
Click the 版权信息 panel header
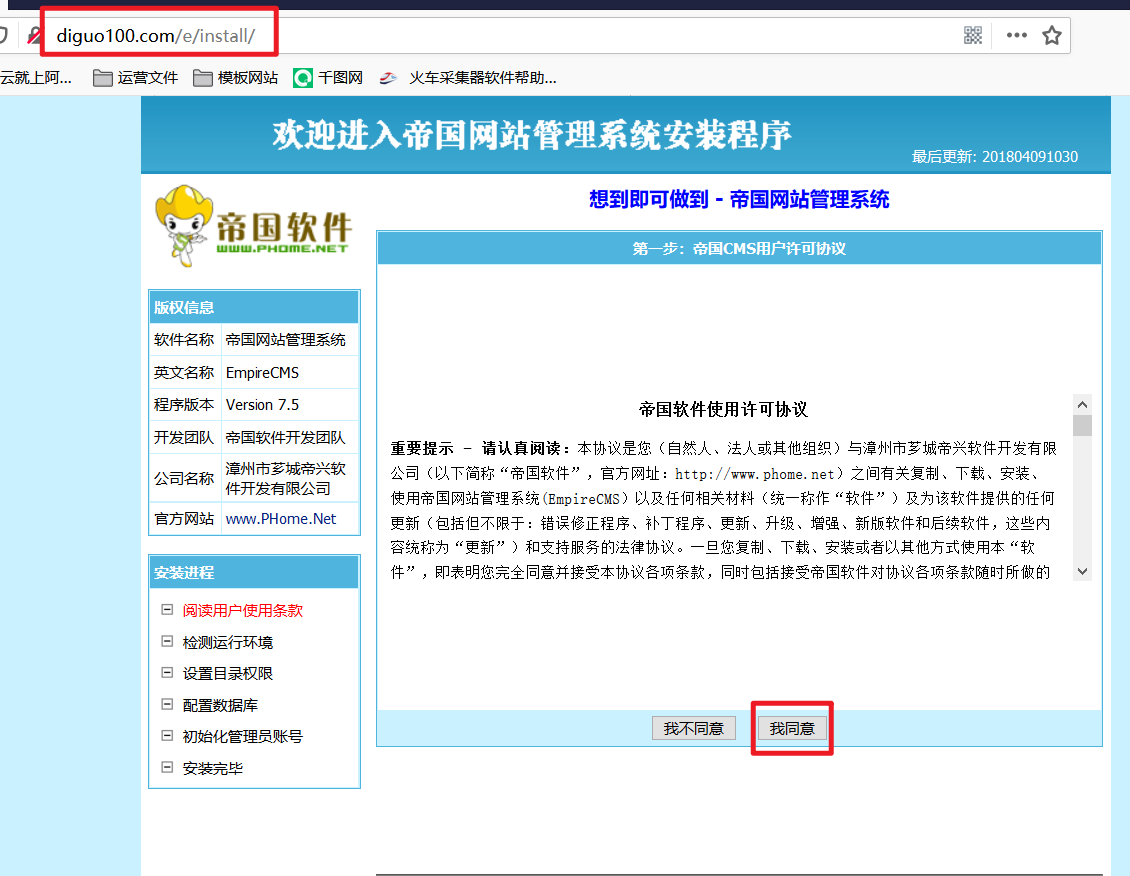[254, 308]
